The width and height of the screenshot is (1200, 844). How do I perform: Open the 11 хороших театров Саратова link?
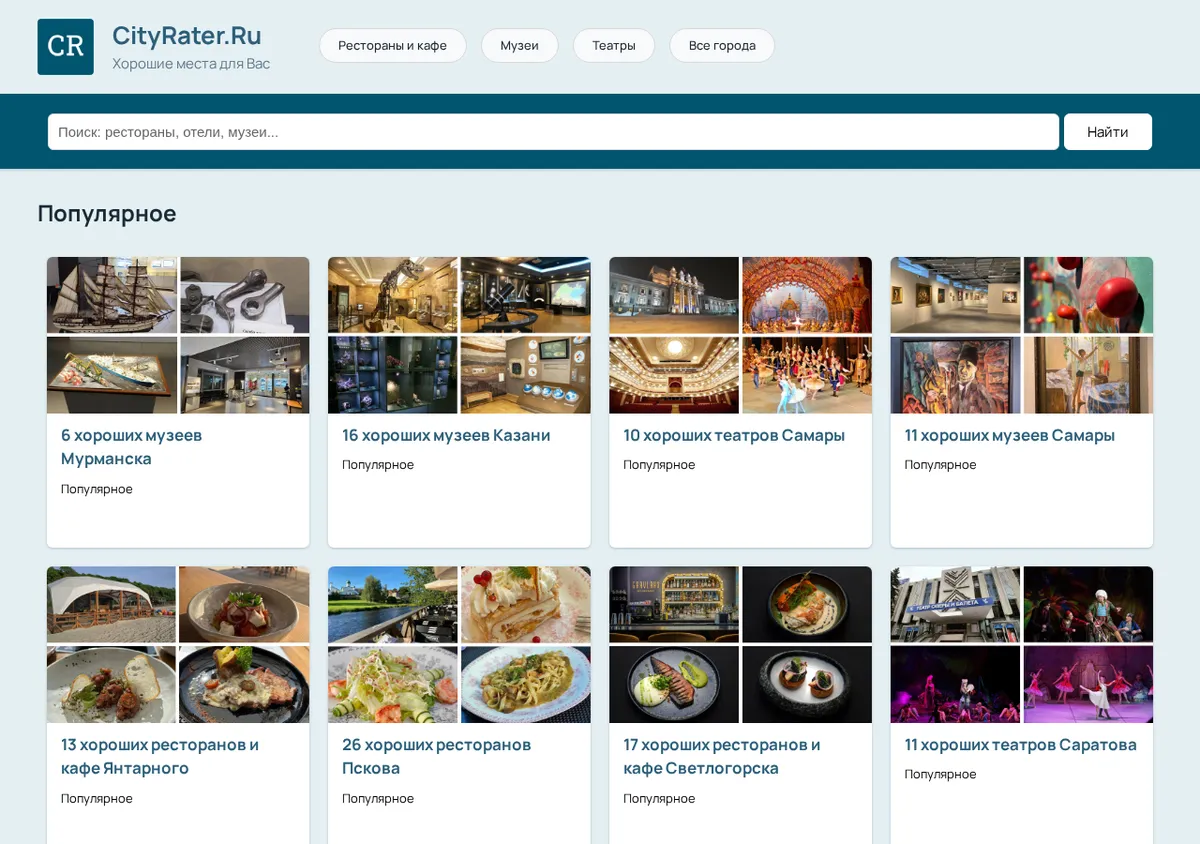(x=1020, y=745)
